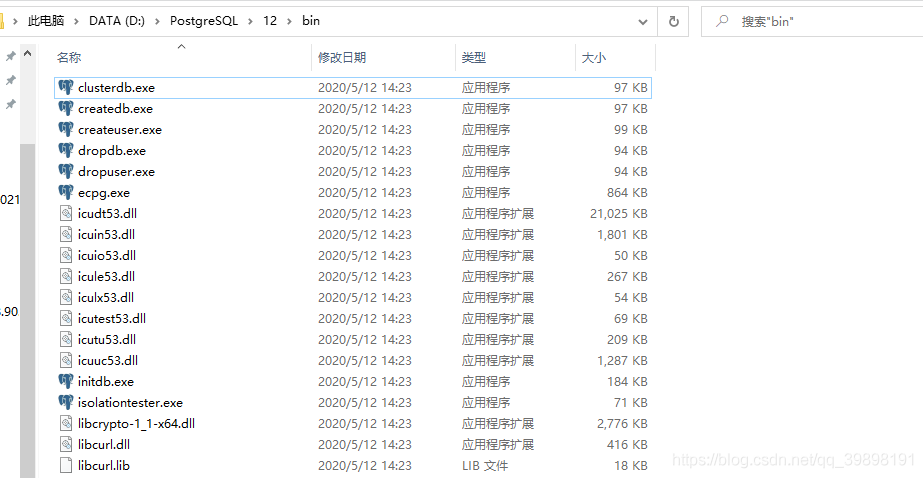
Task: Expand the chevron after PostgreSQL in path
Action: (x=251, y=21)
